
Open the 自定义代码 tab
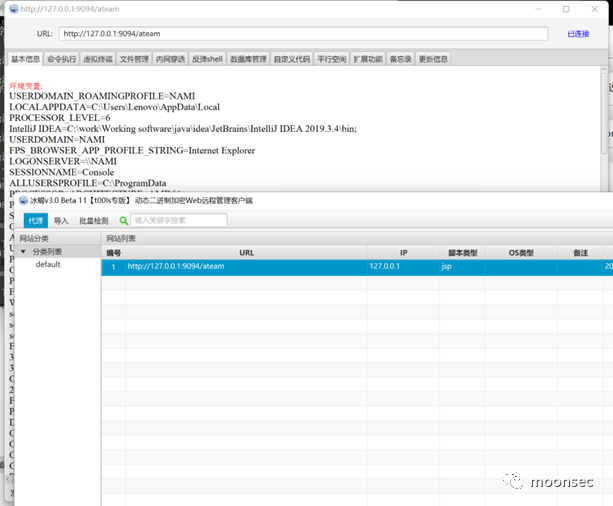[x=292, y=59]
